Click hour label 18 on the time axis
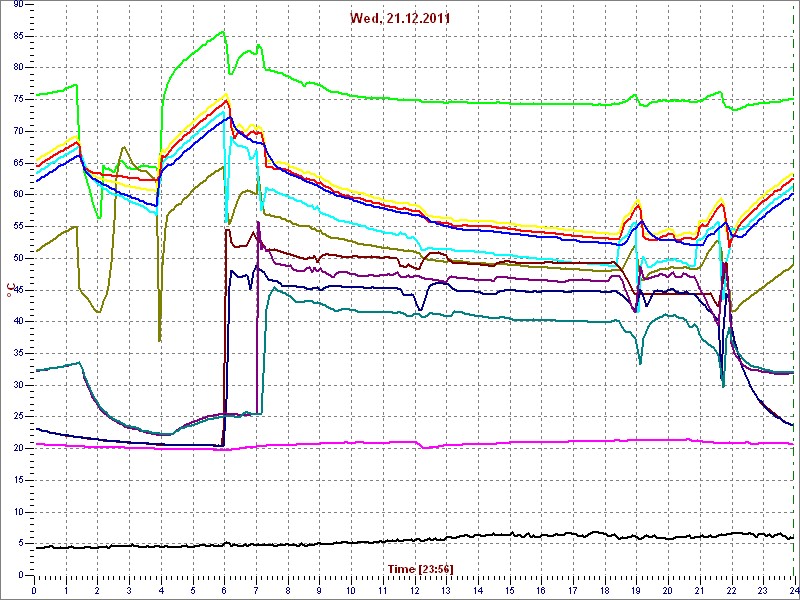The width and height of the screenshot is (800, 600). (604, 589)
